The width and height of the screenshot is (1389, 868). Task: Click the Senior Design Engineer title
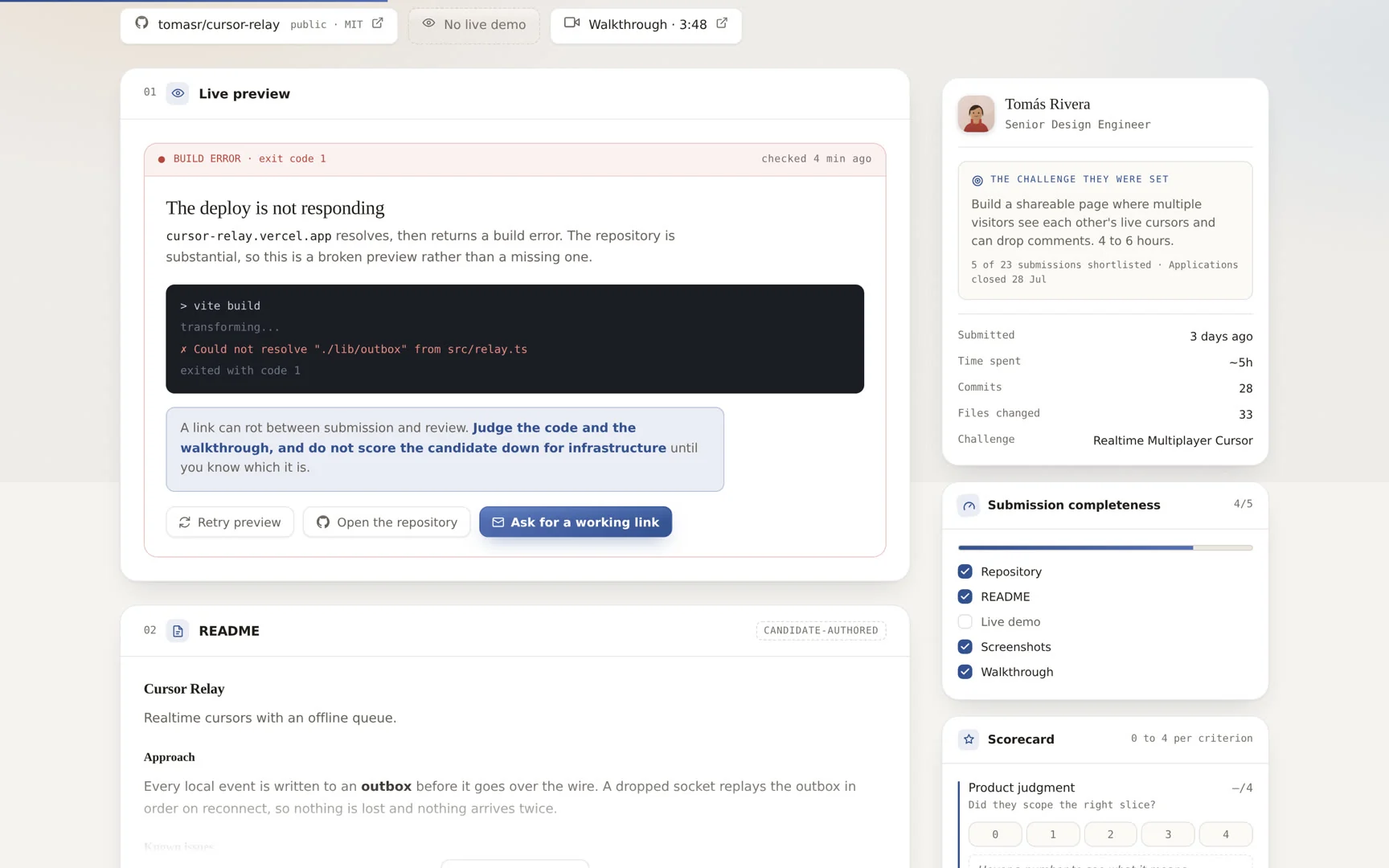pos(1077,125)
